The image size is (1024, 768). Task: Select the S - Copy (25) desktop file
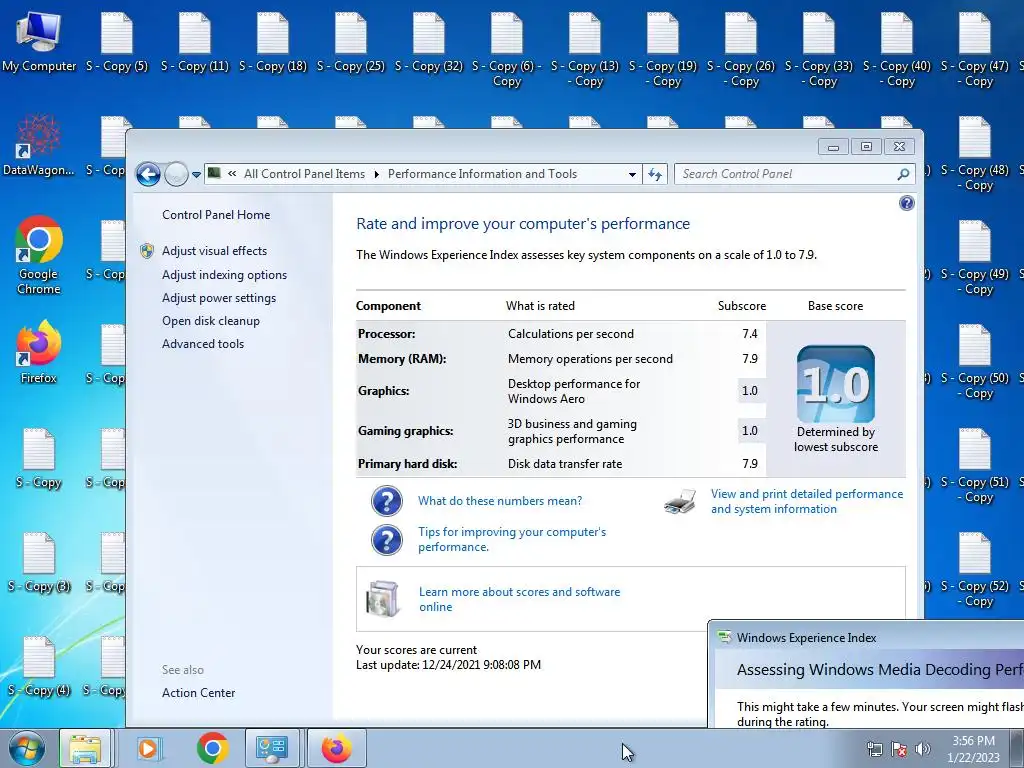tap(351, 42)
